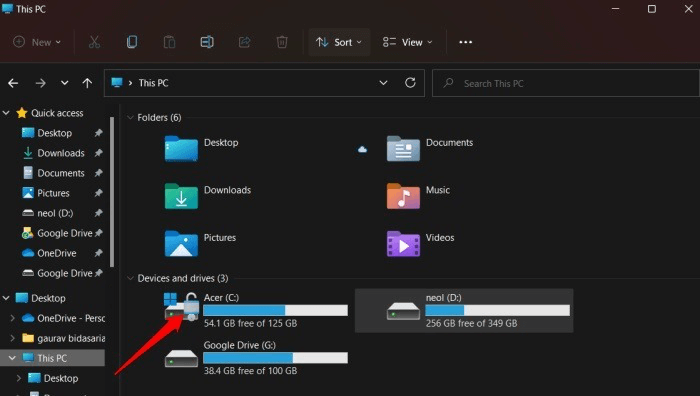700x396 pixels.
Task: Collapse the Desktop root tree node
Action: coord(6,298)
